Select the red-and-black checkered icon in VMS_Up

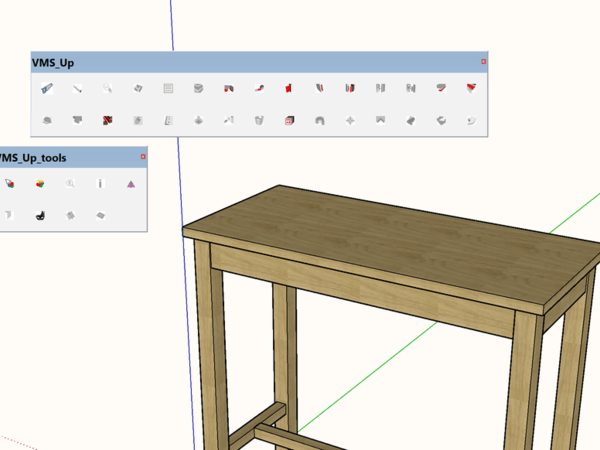(x=107, y=121)
